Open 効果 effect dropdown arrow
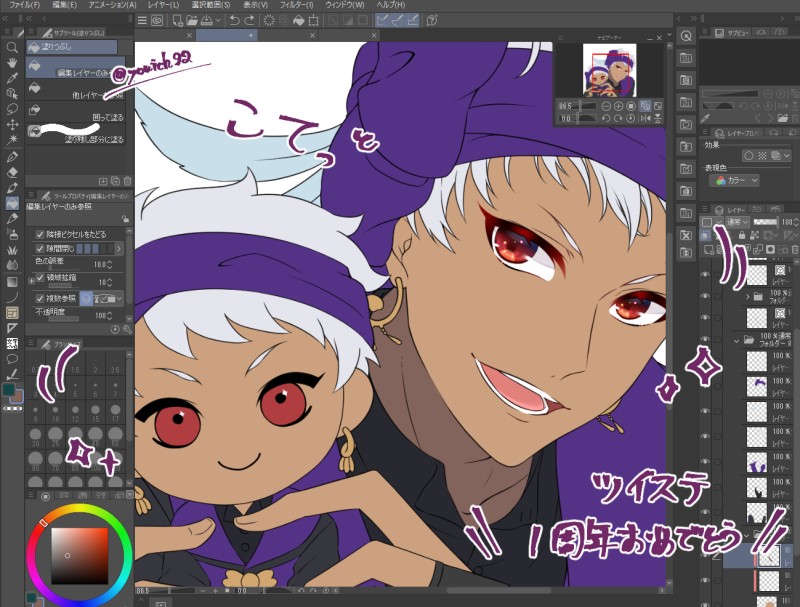The image size is (800, 607). tap(786, 156)
